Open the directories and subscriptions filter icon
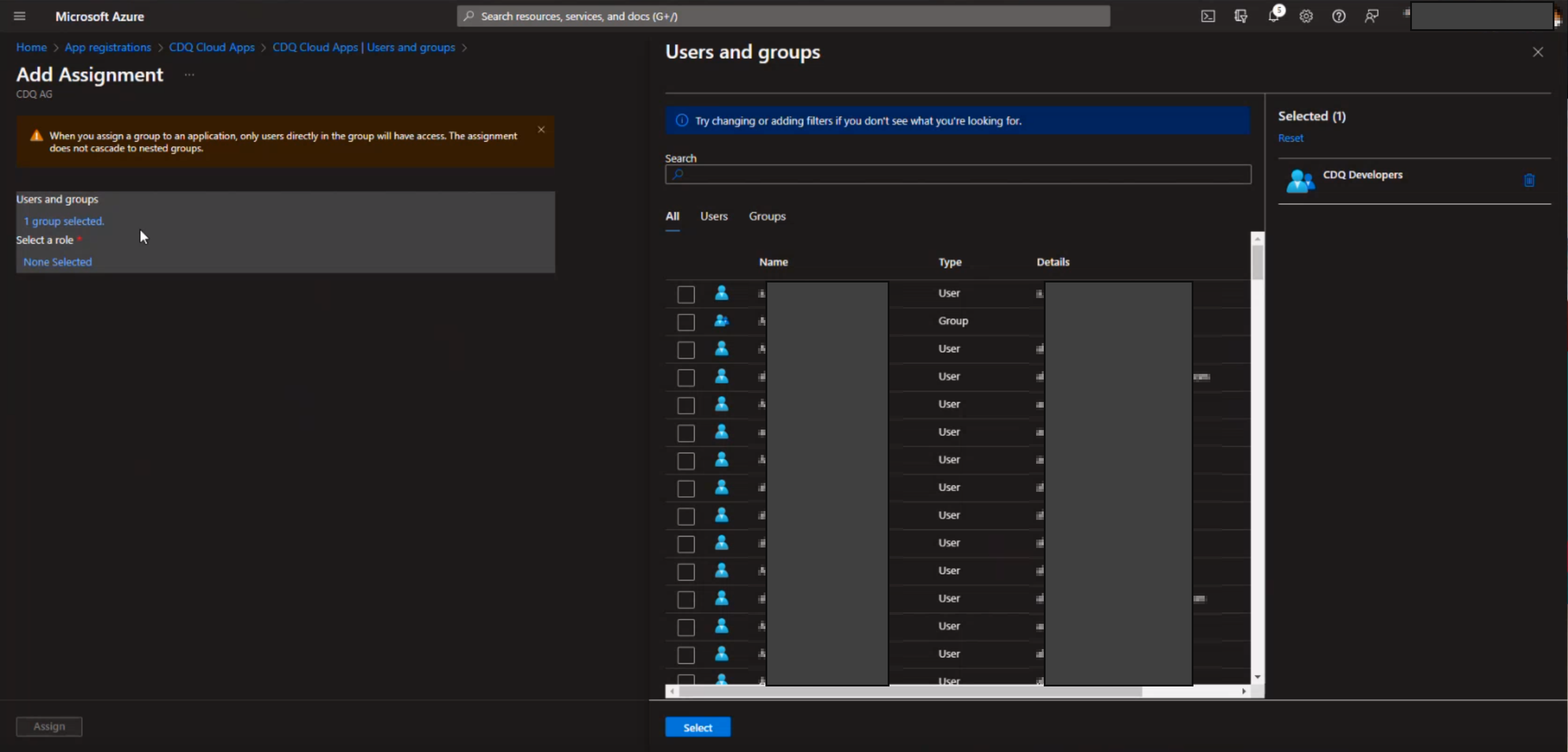Viewport: 1568px width, 752px height. 1241,16
